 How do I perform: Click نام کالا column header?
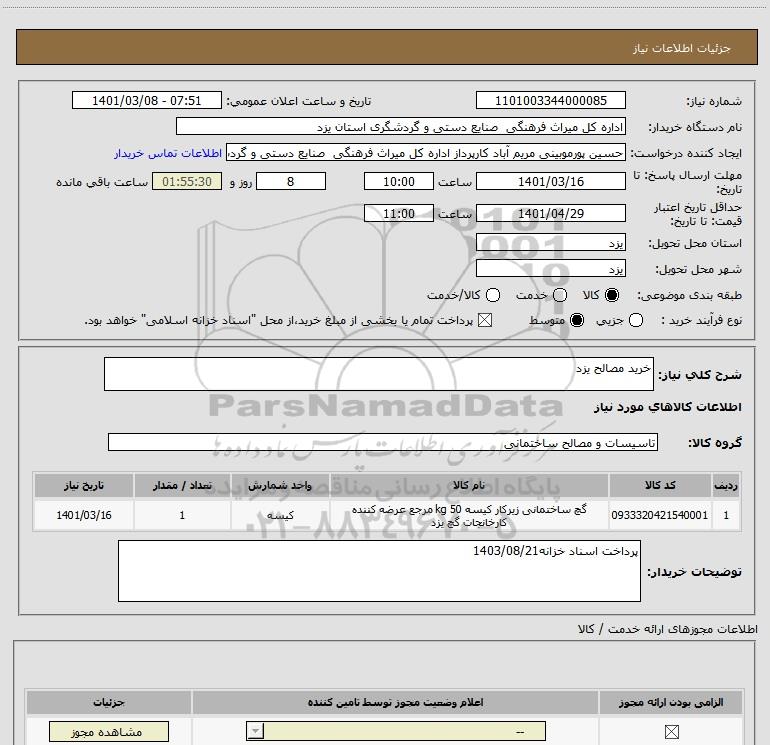click(469, 486)
